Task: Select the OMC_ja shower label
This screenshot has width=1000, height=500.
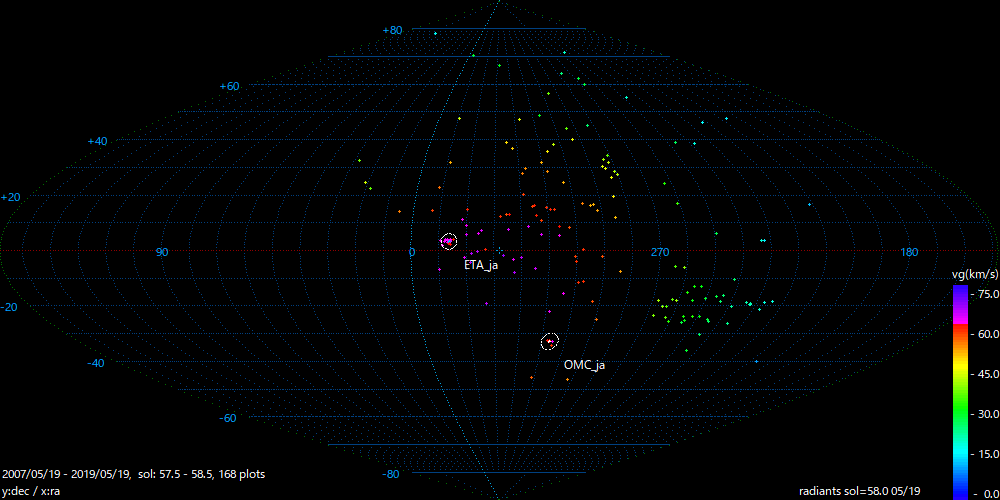Action: 584,365
